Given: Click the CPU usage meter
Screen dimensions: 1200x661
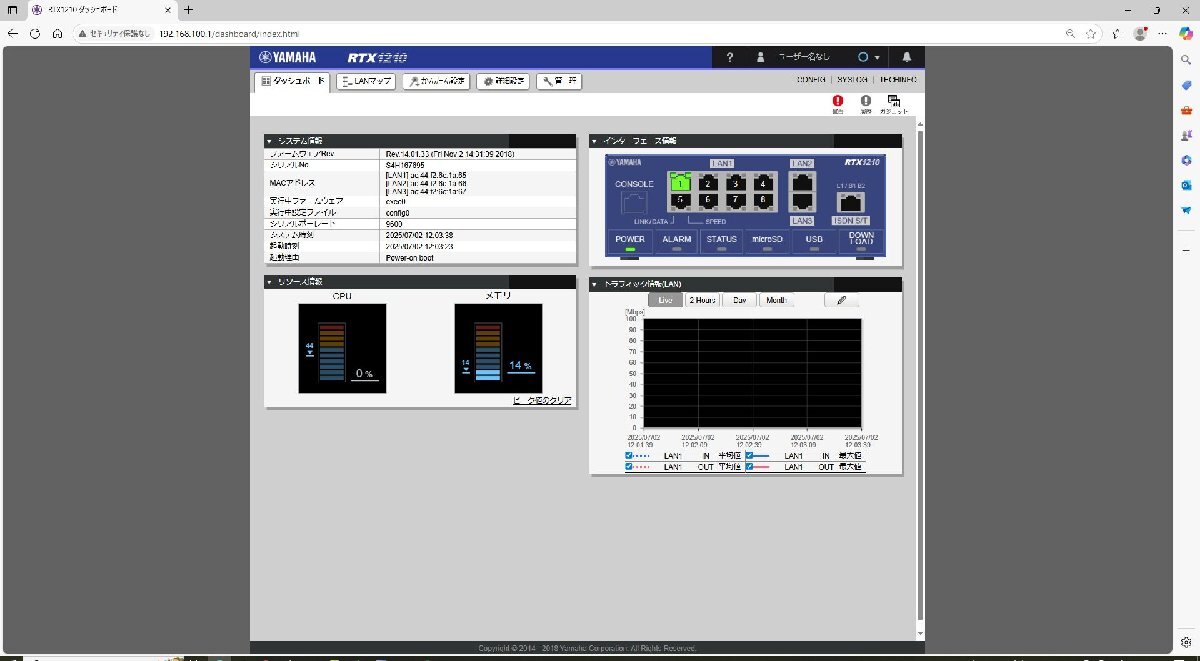Looking at the screenshot, I should pyautogui.click(x=342, y=349).
